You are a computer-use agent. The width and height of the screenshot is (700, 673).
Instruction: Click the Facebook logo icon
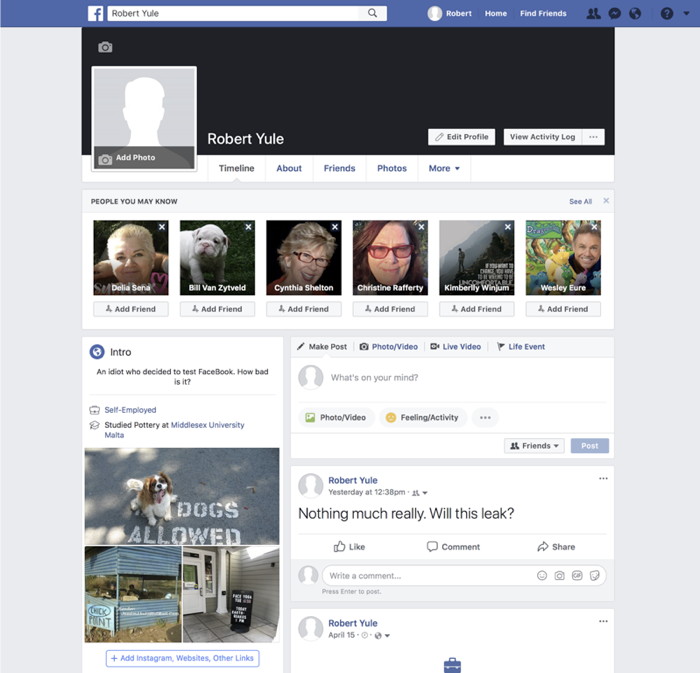click(x=96, y=13)
